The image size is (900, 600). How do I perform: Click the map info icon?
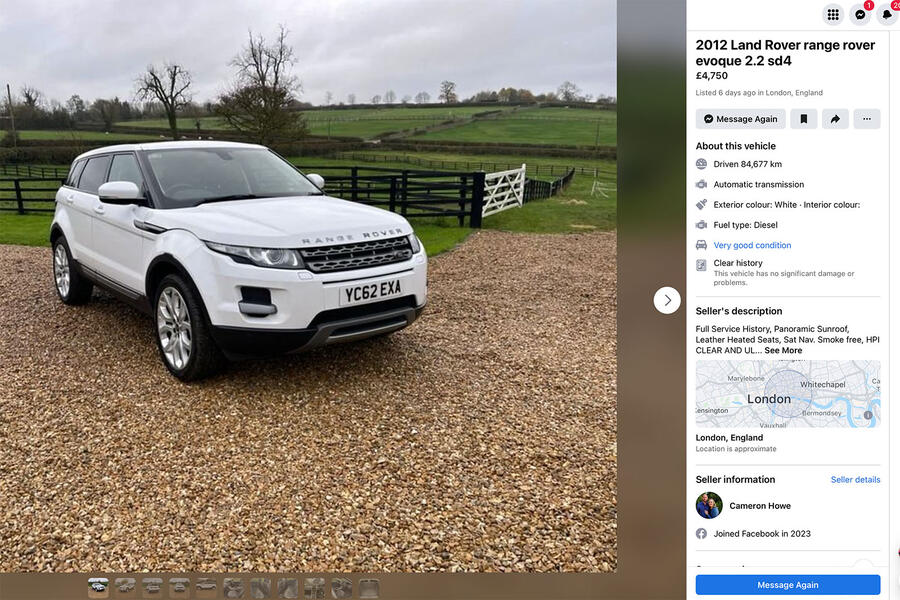pos(868,415)
